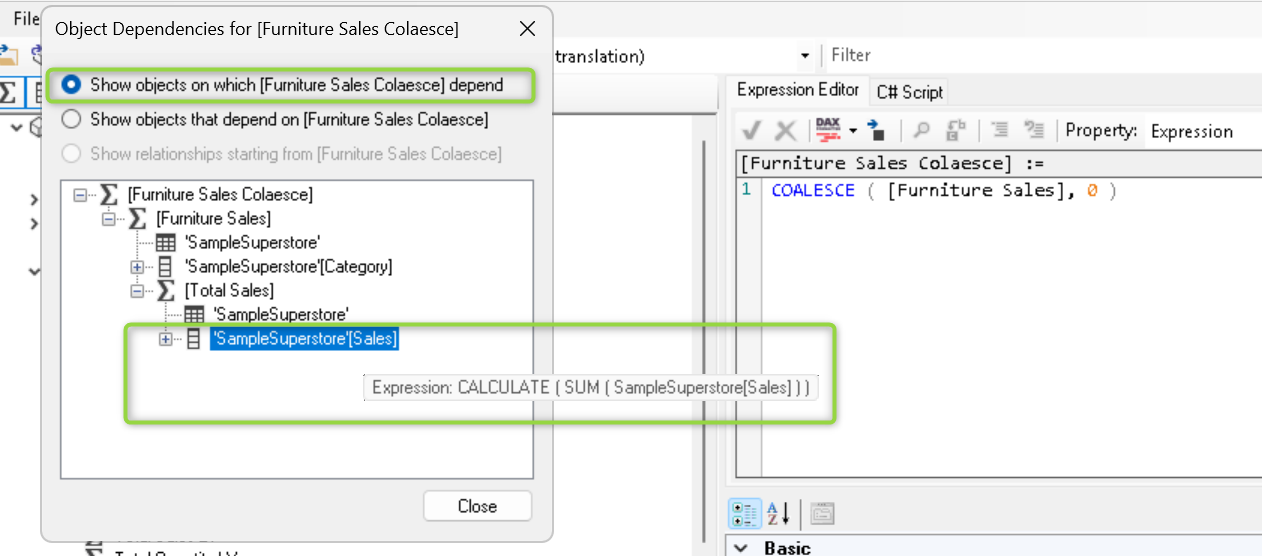Click the replace icon in editor toolbar
This screenshot has height=556, width=1262.
pyautogui.click(x=955, y=130)
